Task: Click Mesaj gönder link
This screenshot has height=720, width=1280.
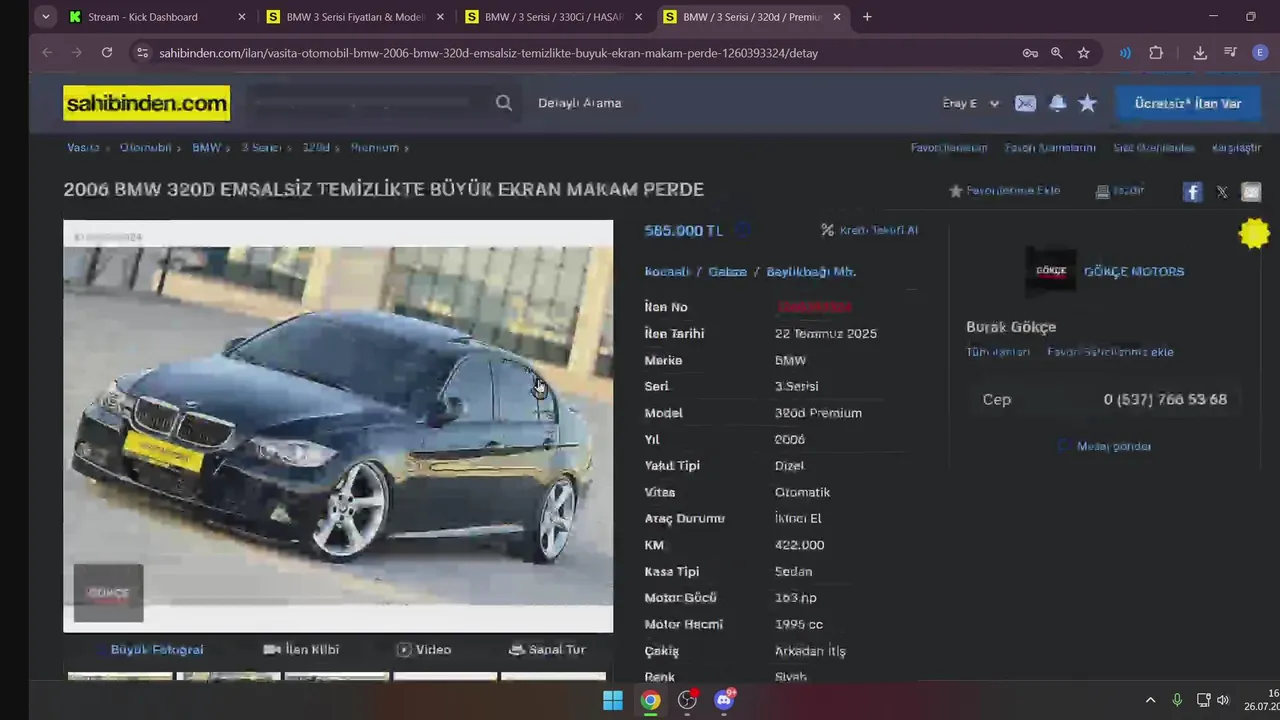Action: click(x=1105, y=446)
